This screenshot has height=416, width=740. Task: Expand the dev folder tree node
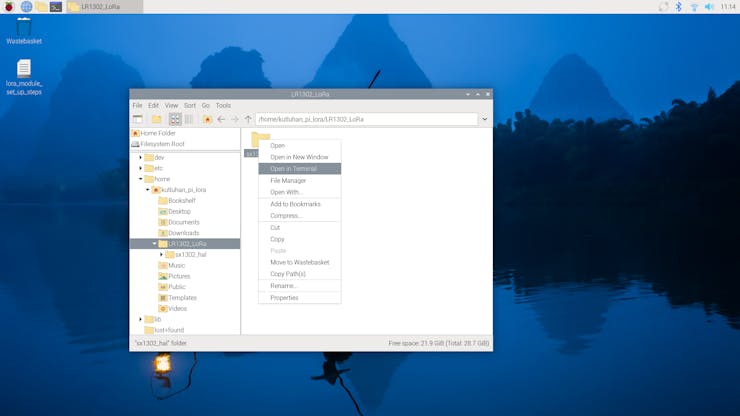(x=141, y=158)
